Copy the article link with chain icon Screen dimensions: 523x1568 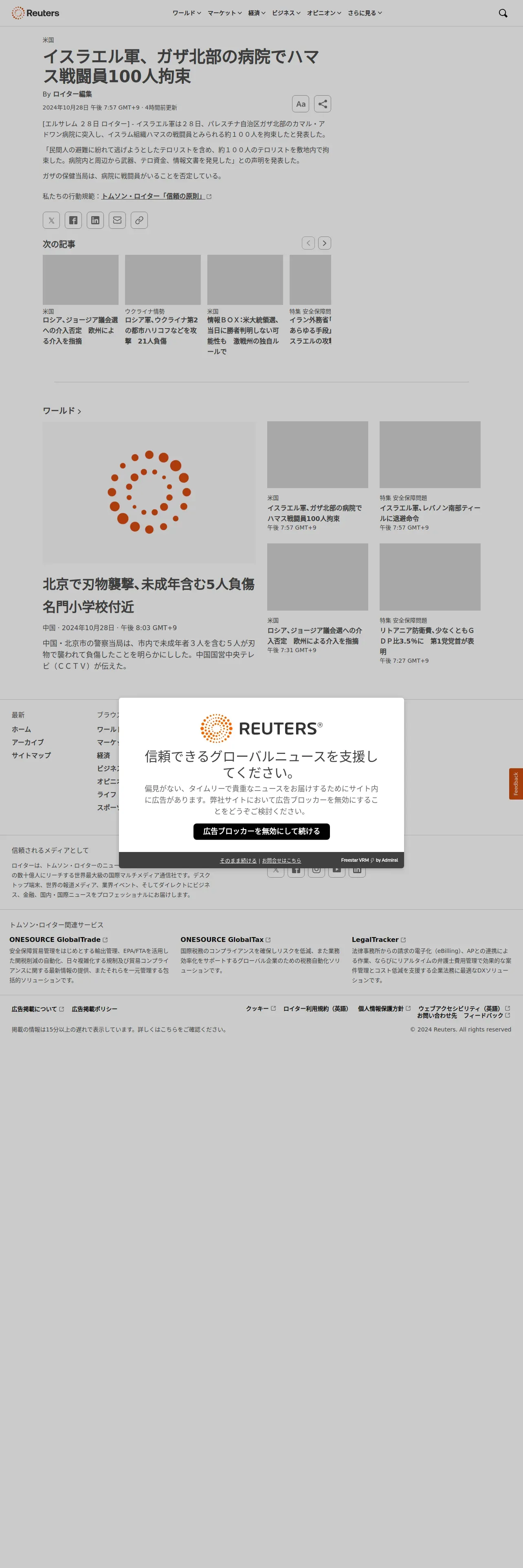[x=139, y=220]
